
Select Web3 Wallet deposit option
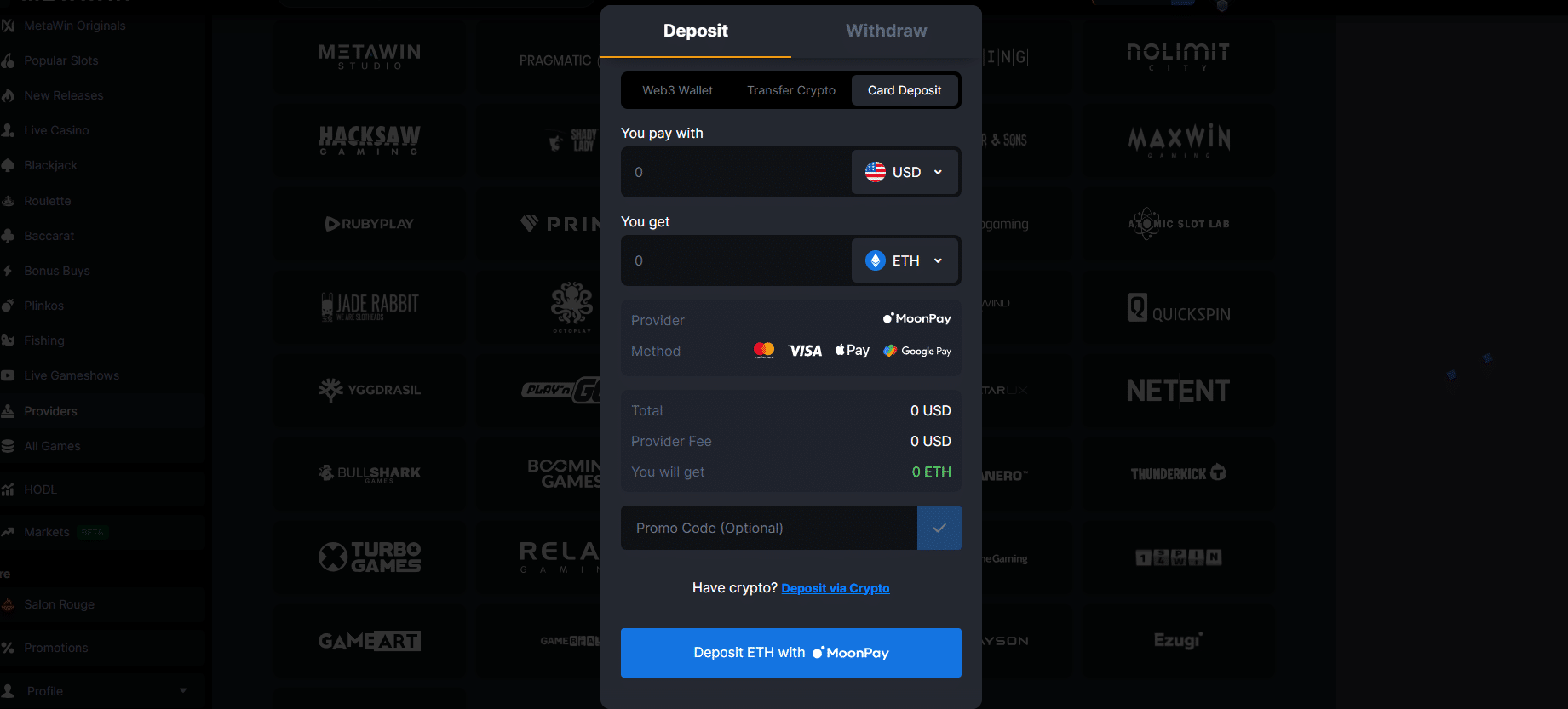pyautogui.click(x=677, y=90)
